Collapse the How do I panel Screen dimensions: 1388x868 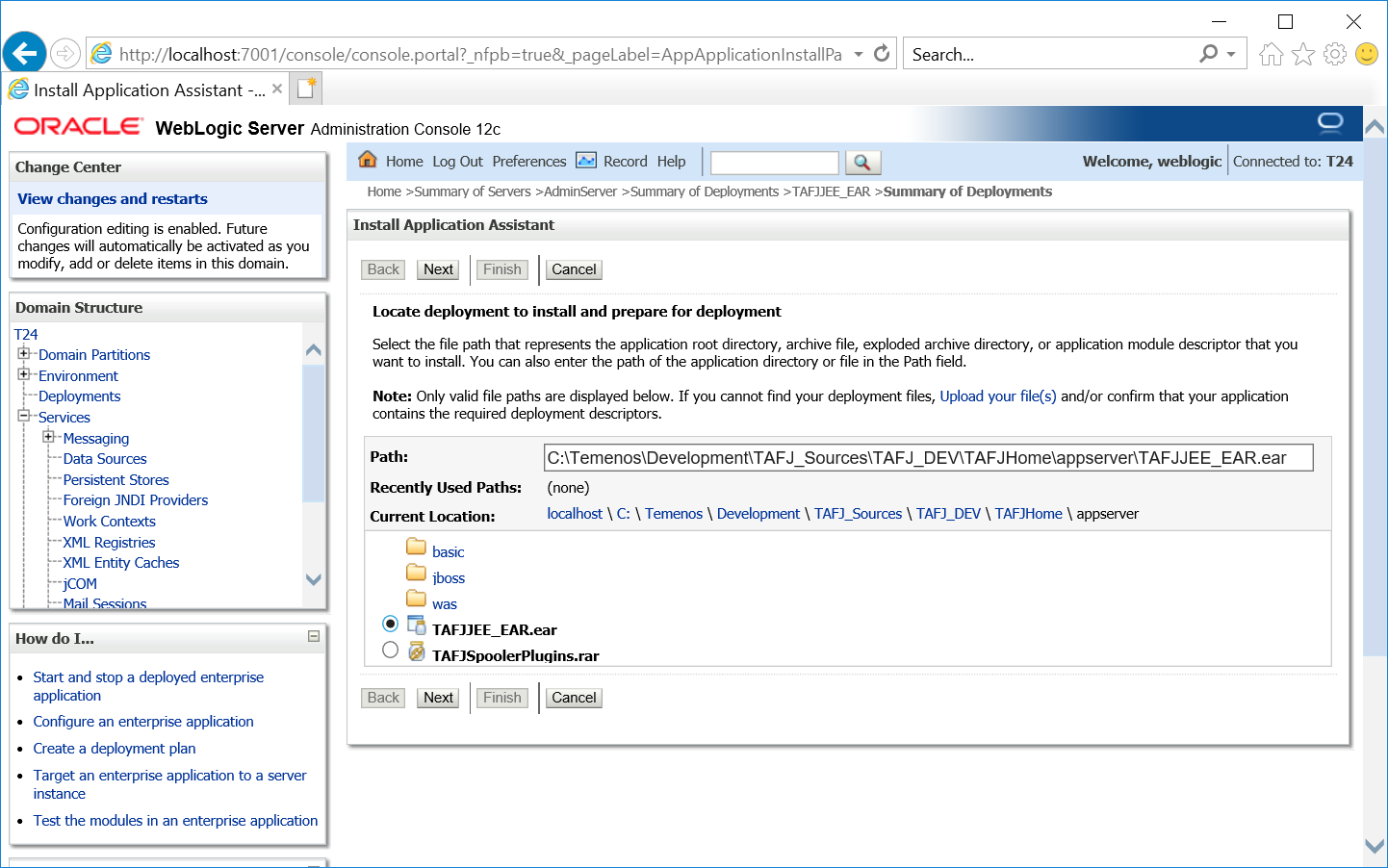(x=313, y=636)
